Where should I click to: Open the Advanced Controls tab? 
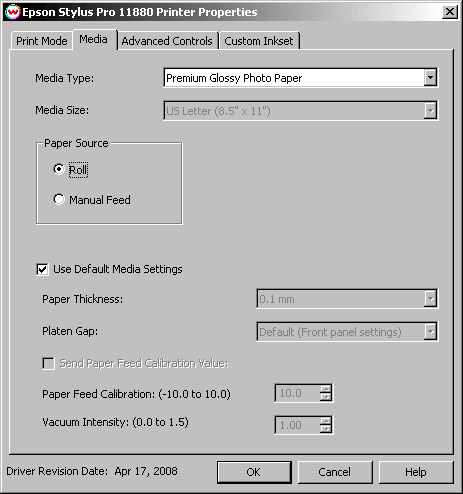pyautogui.click(x=167, y=41)
